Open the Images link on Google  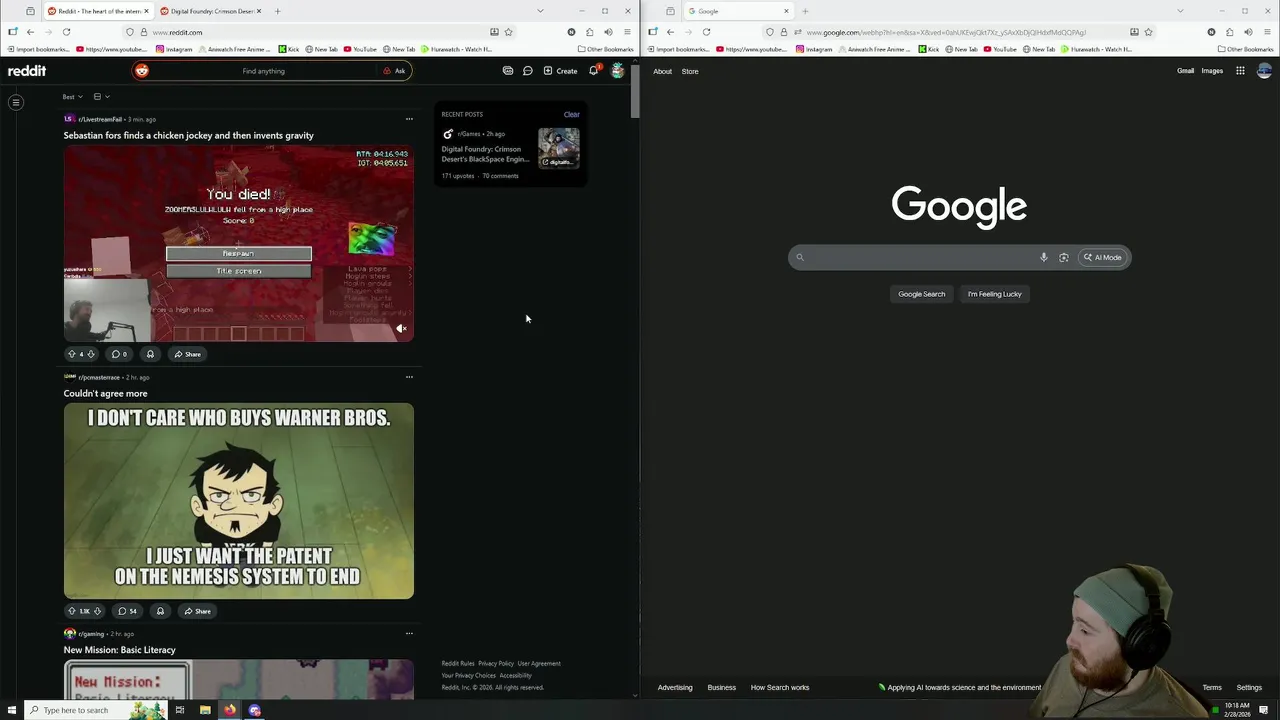coord(1212,71)
